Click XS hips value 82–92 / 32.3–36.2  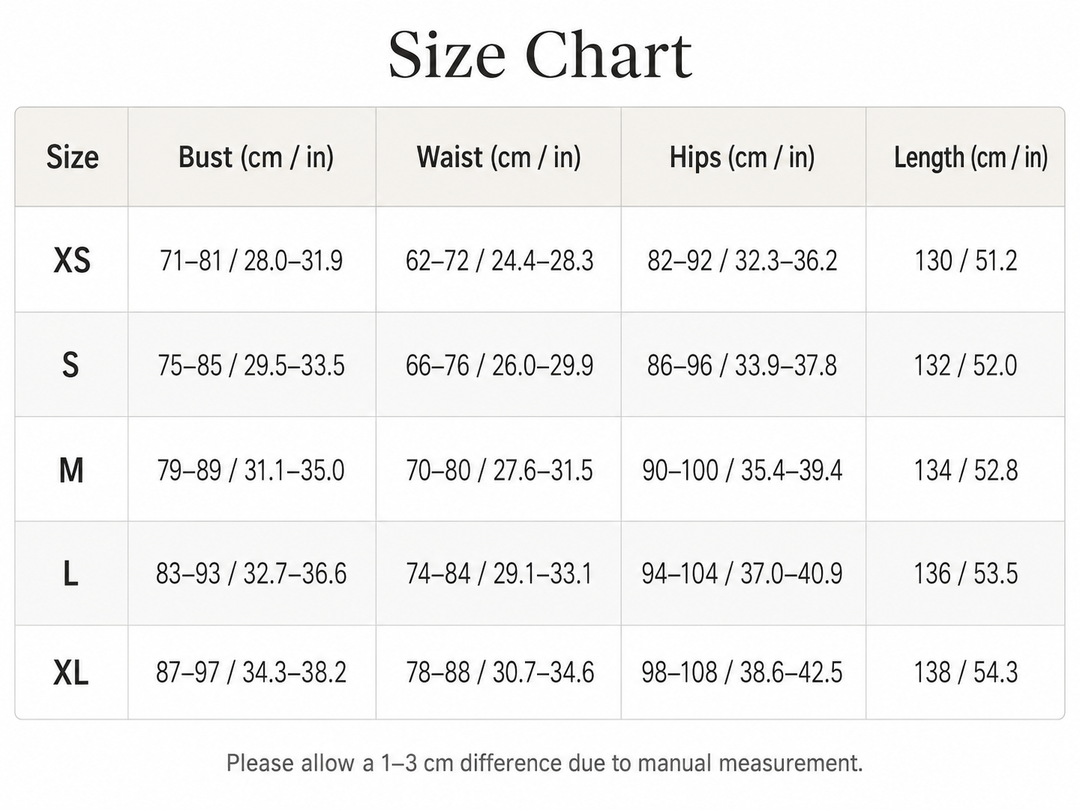click(x=742, y=261)
